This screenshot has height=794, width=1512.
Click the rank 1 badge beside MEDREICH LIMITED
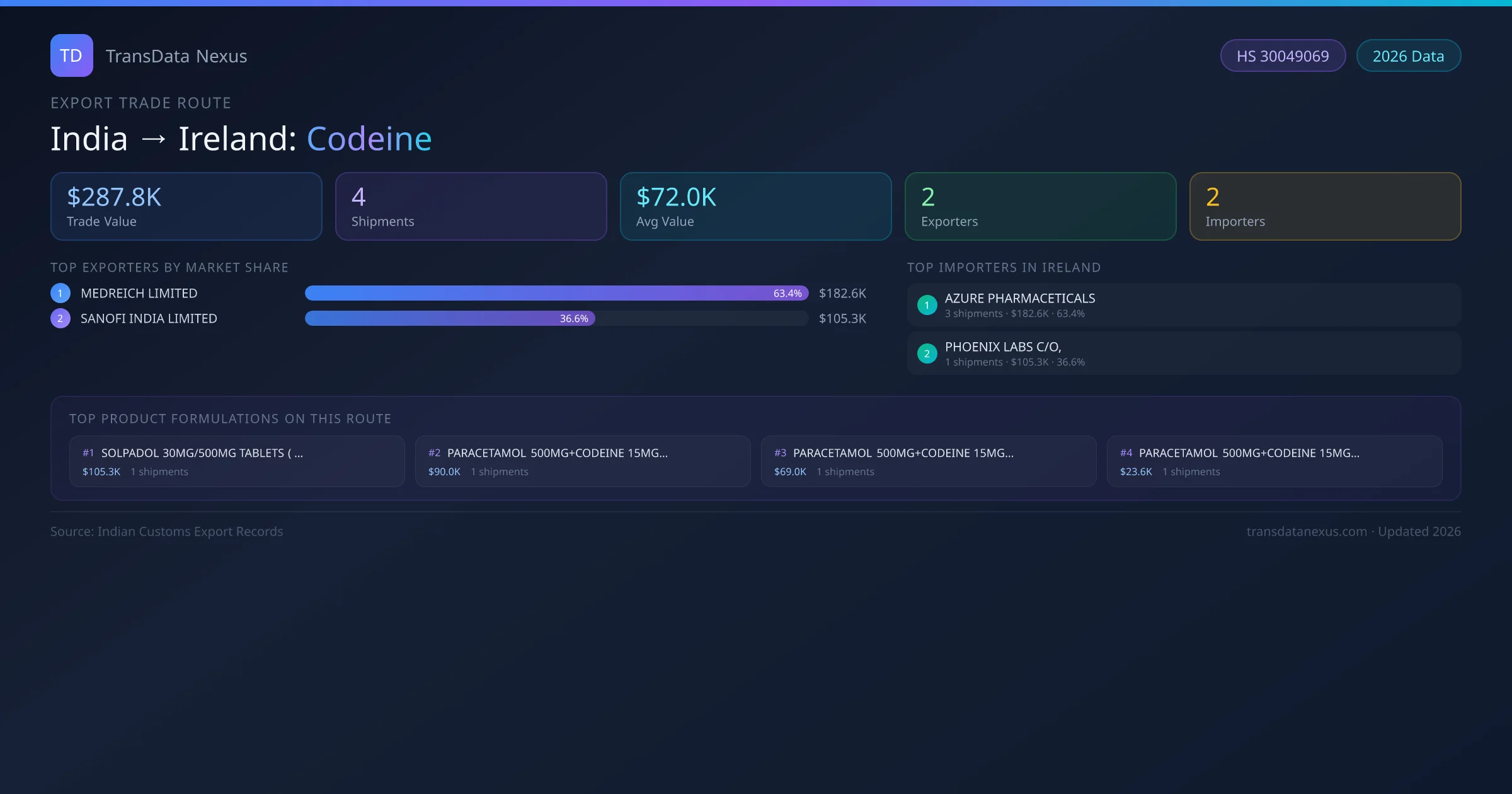point(60,293)
